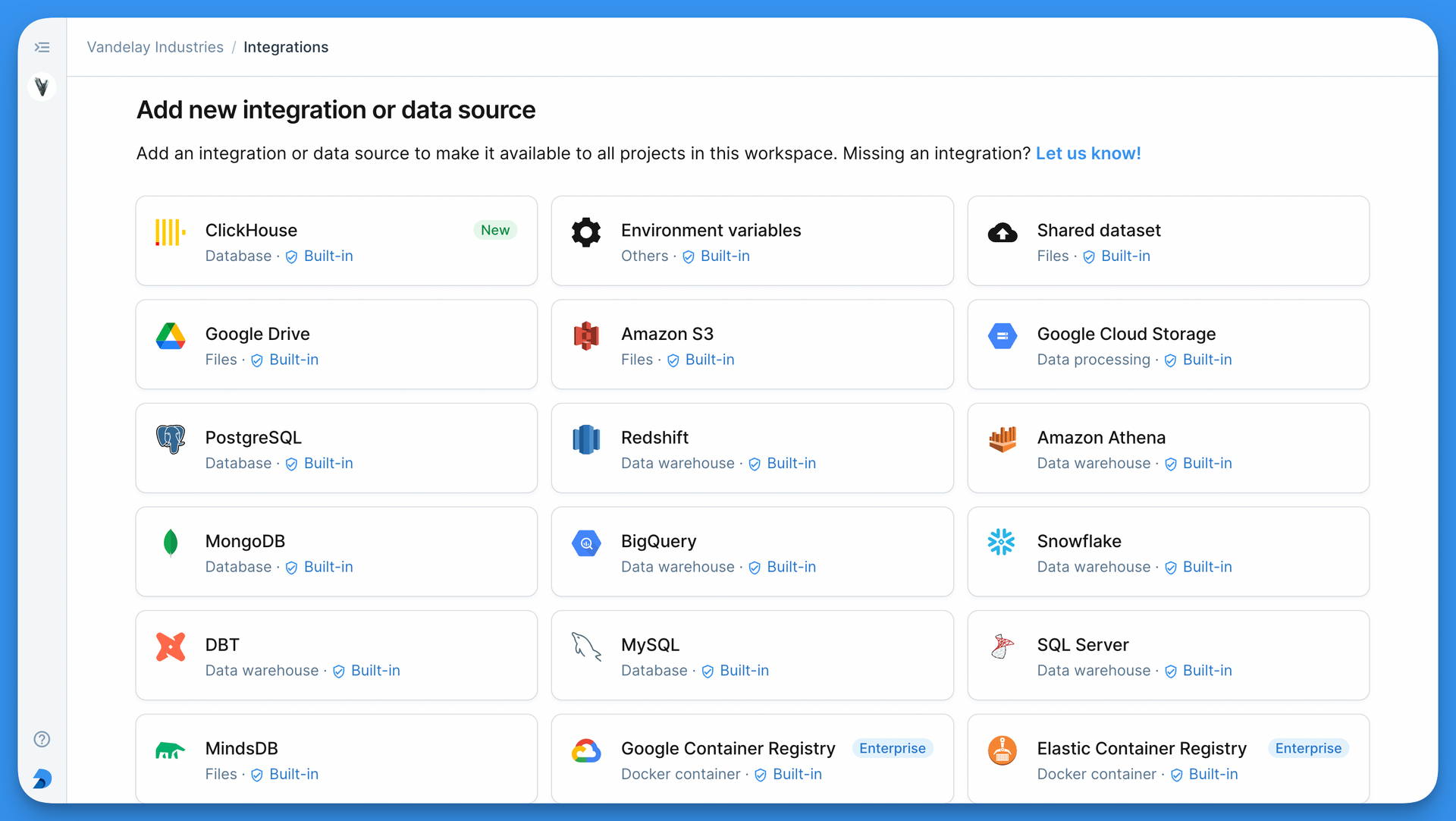Select the Elastic Container Registry card
The image size is (1456, 821).
(x=1168, y=758)
